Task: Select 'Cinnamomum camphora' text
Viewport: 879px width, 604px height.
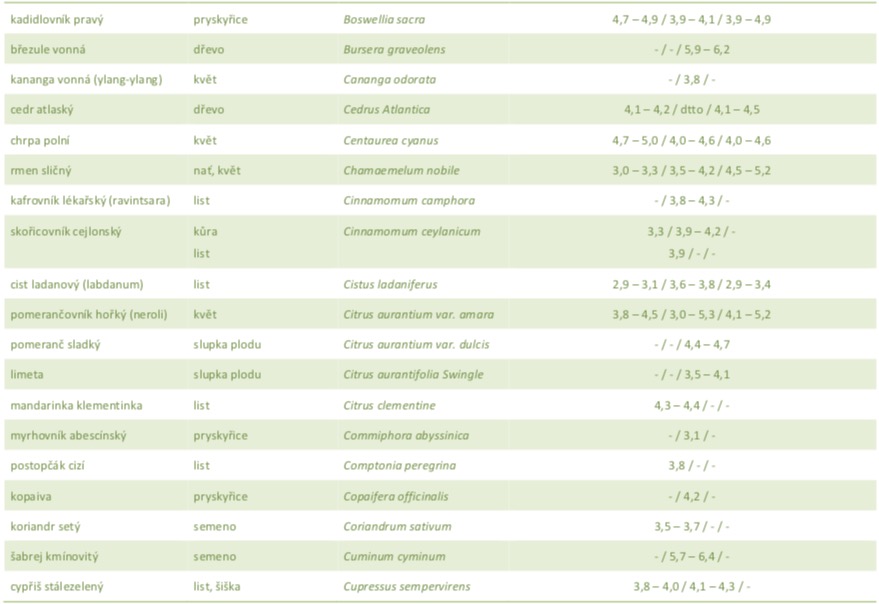Action: click(x=408, y=201)
